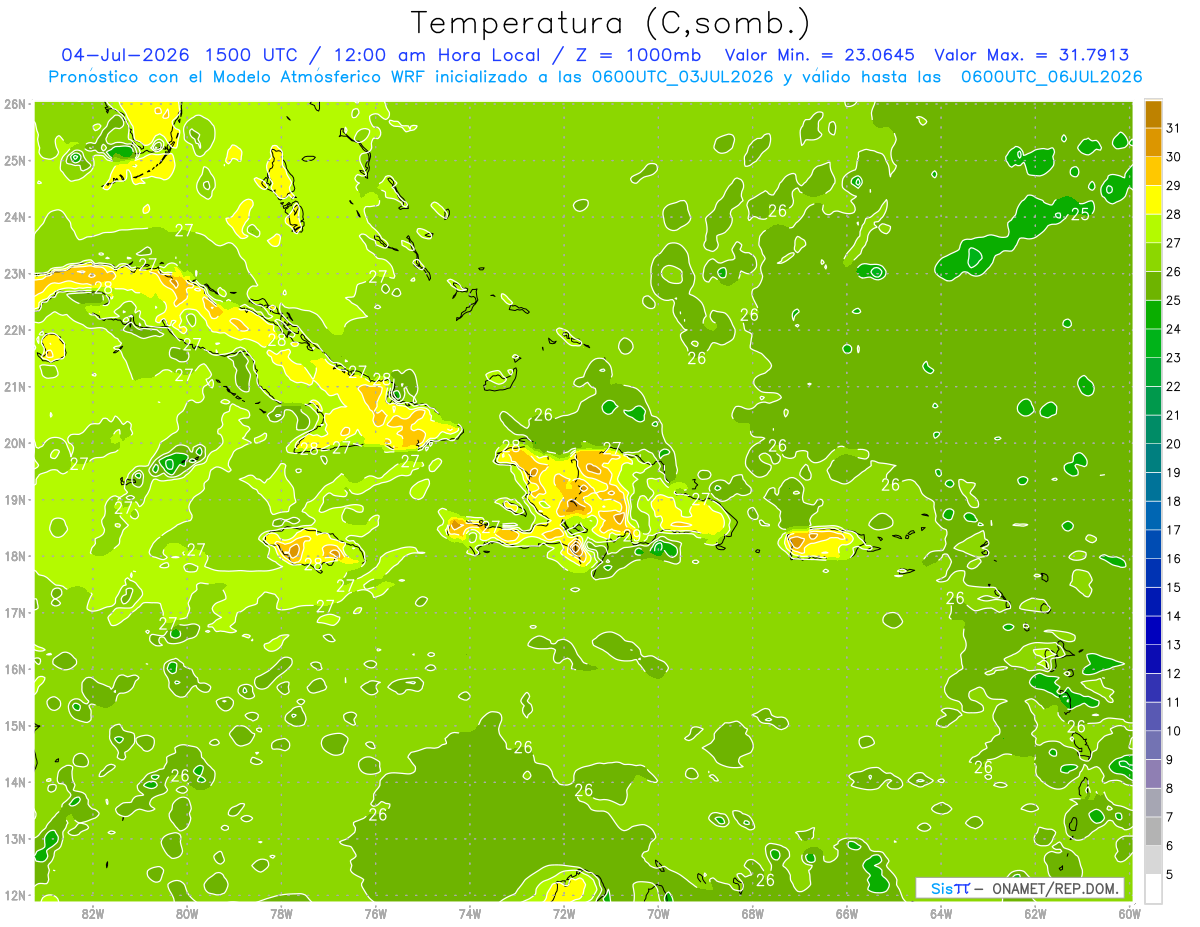
Task: Click the 20N latitude axis label
Action: tap(14, 443)
